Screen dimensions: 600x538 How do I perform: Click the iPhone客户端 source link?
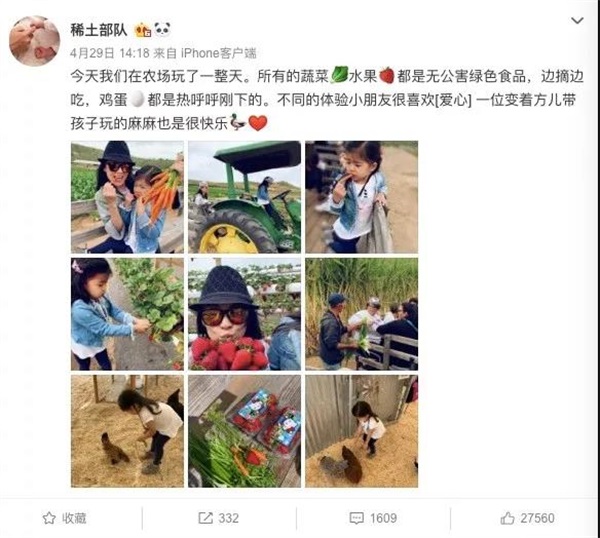218,53
